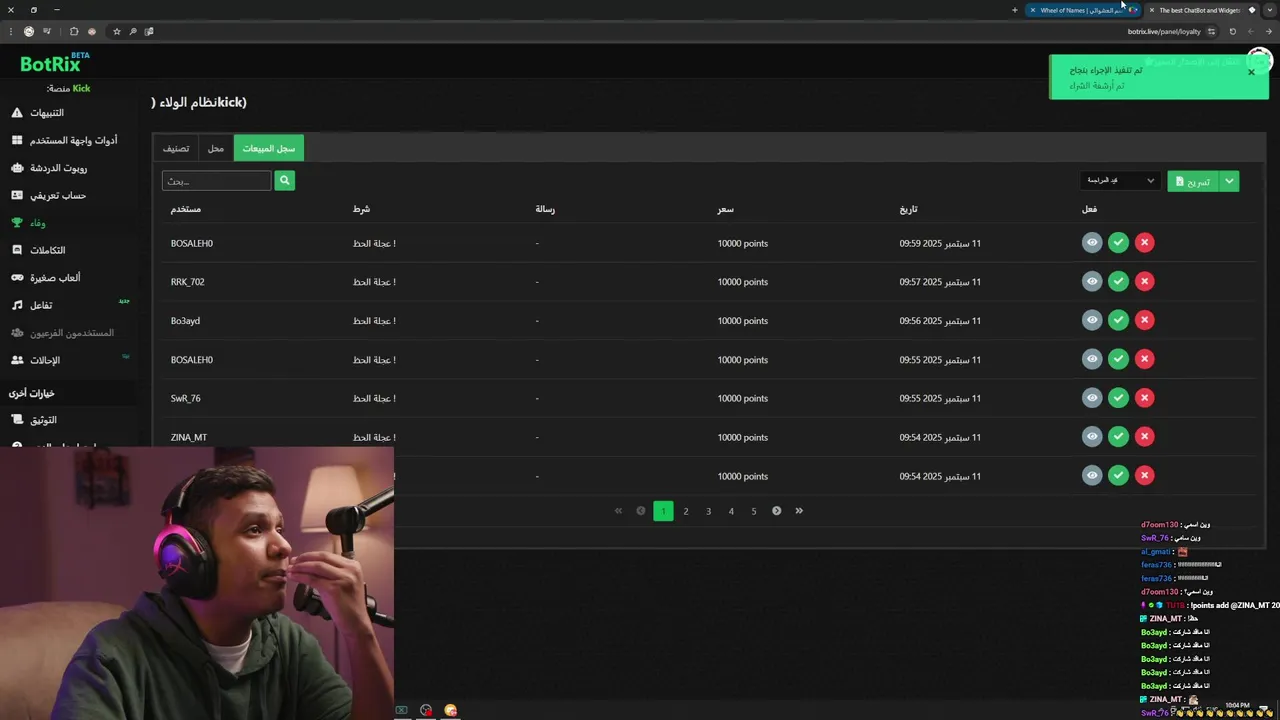
Task: View purchase details for ZINA_MT
Action: tap(1092, 436)
